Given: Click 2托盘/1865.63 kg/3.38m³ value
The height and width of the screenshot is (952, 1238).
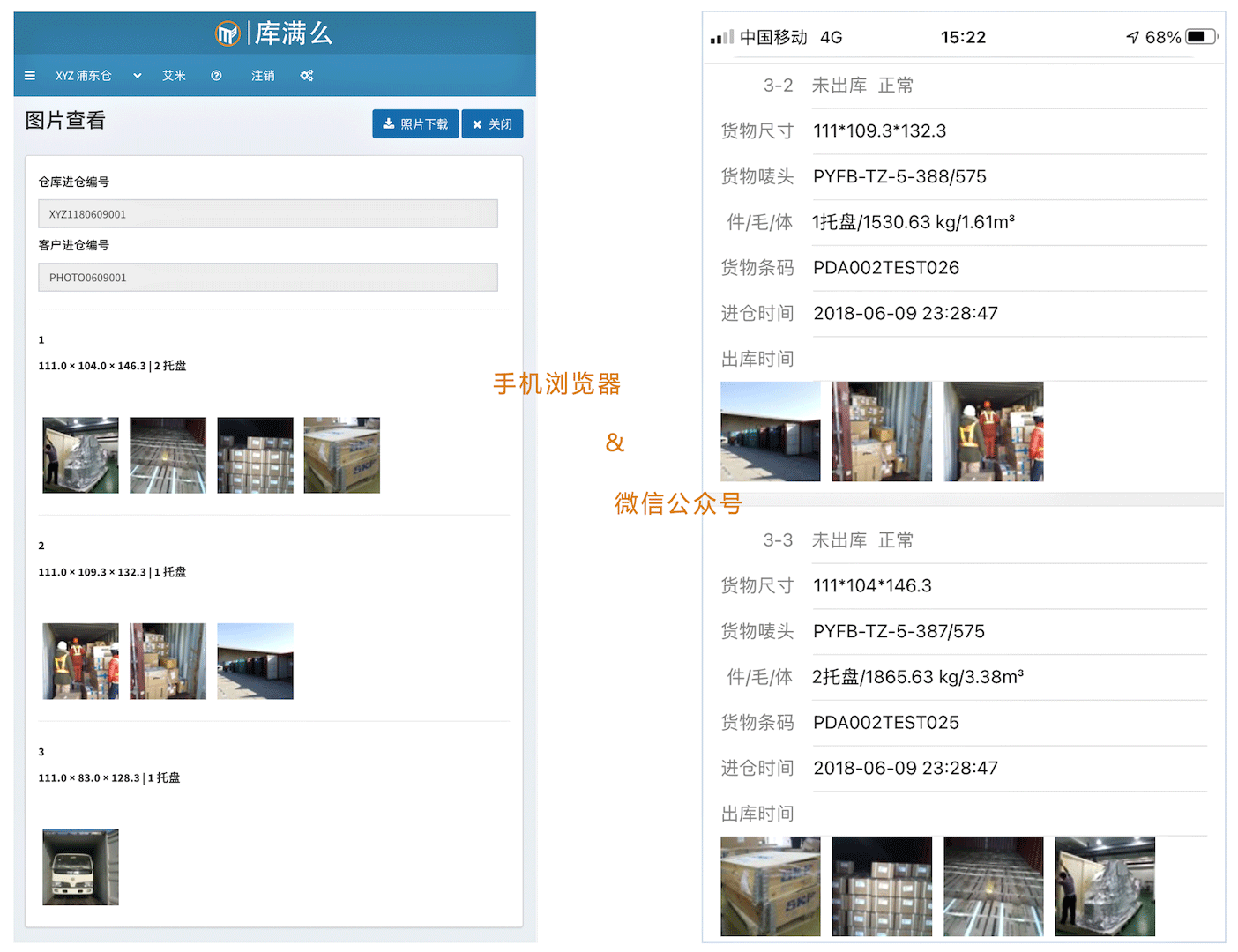Looking at the screenshot, I should point(918,677).
